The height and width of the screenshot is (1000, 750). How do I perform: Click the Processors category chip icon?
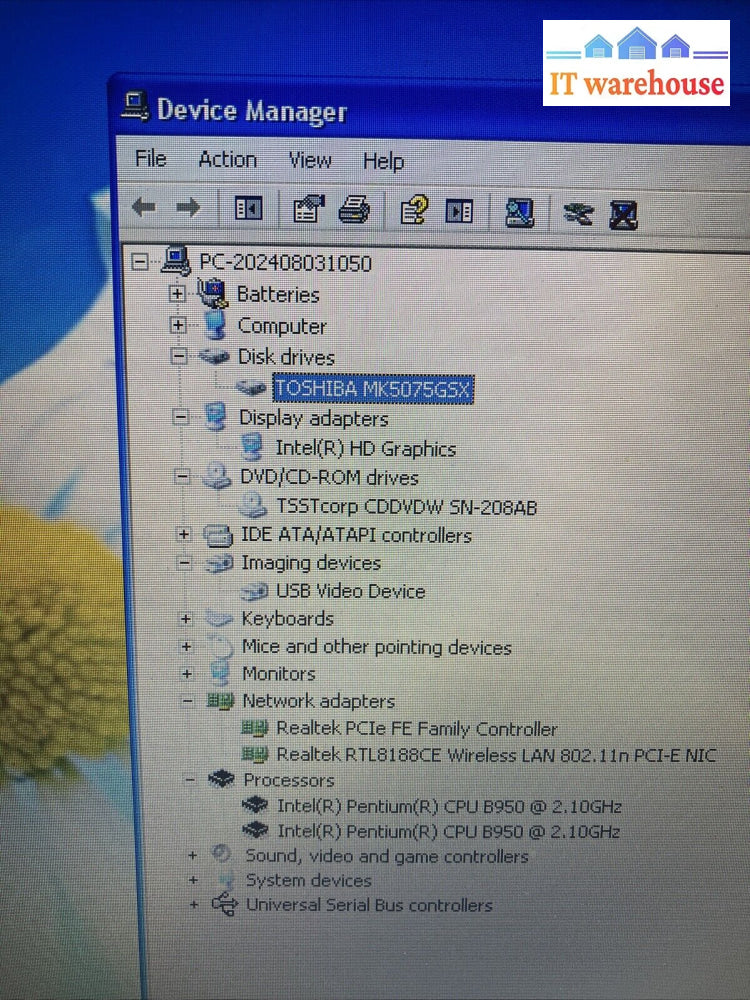[x=221, y=779]
